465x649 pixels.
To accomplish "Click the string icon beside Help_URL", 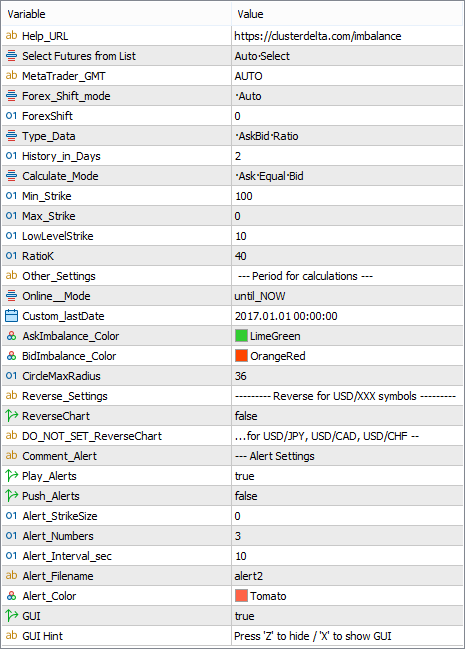I will click(x=11, y=36).
